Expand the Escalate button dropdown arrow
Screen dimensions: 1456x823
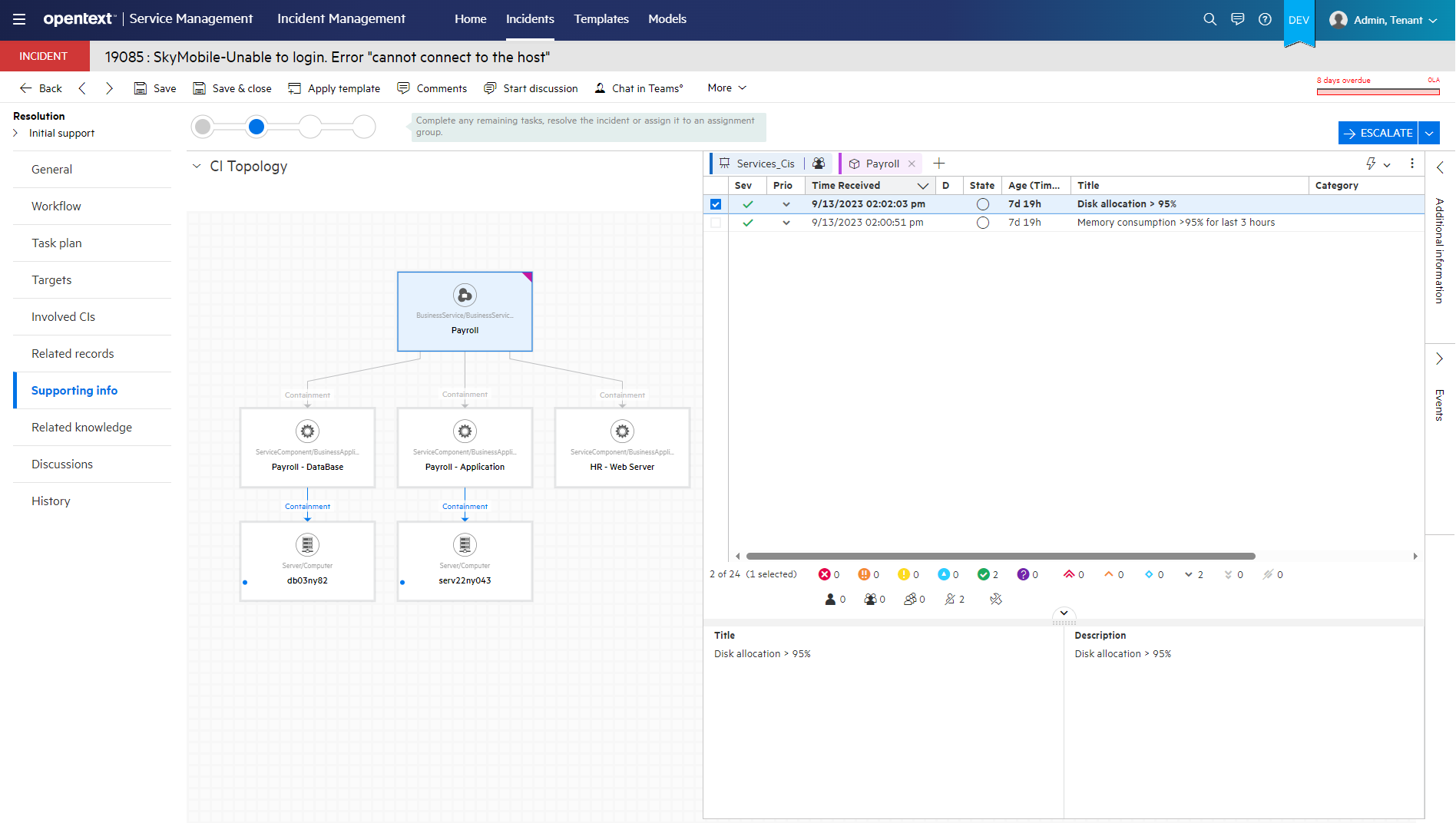[1429, 133]
